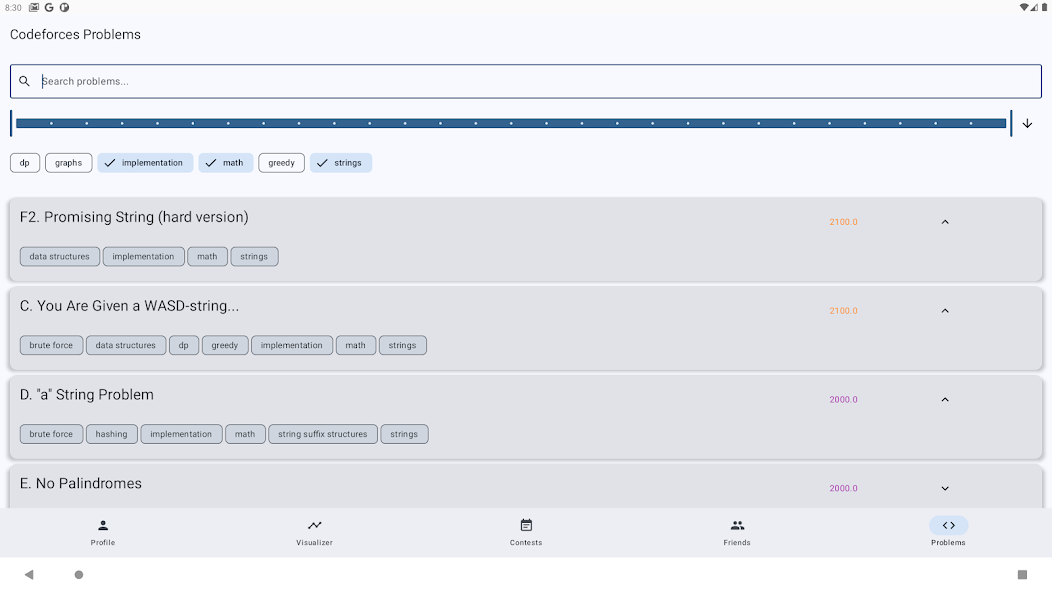Click hashing tag in "a" String card
The image size is (1052, 592).
111,434
